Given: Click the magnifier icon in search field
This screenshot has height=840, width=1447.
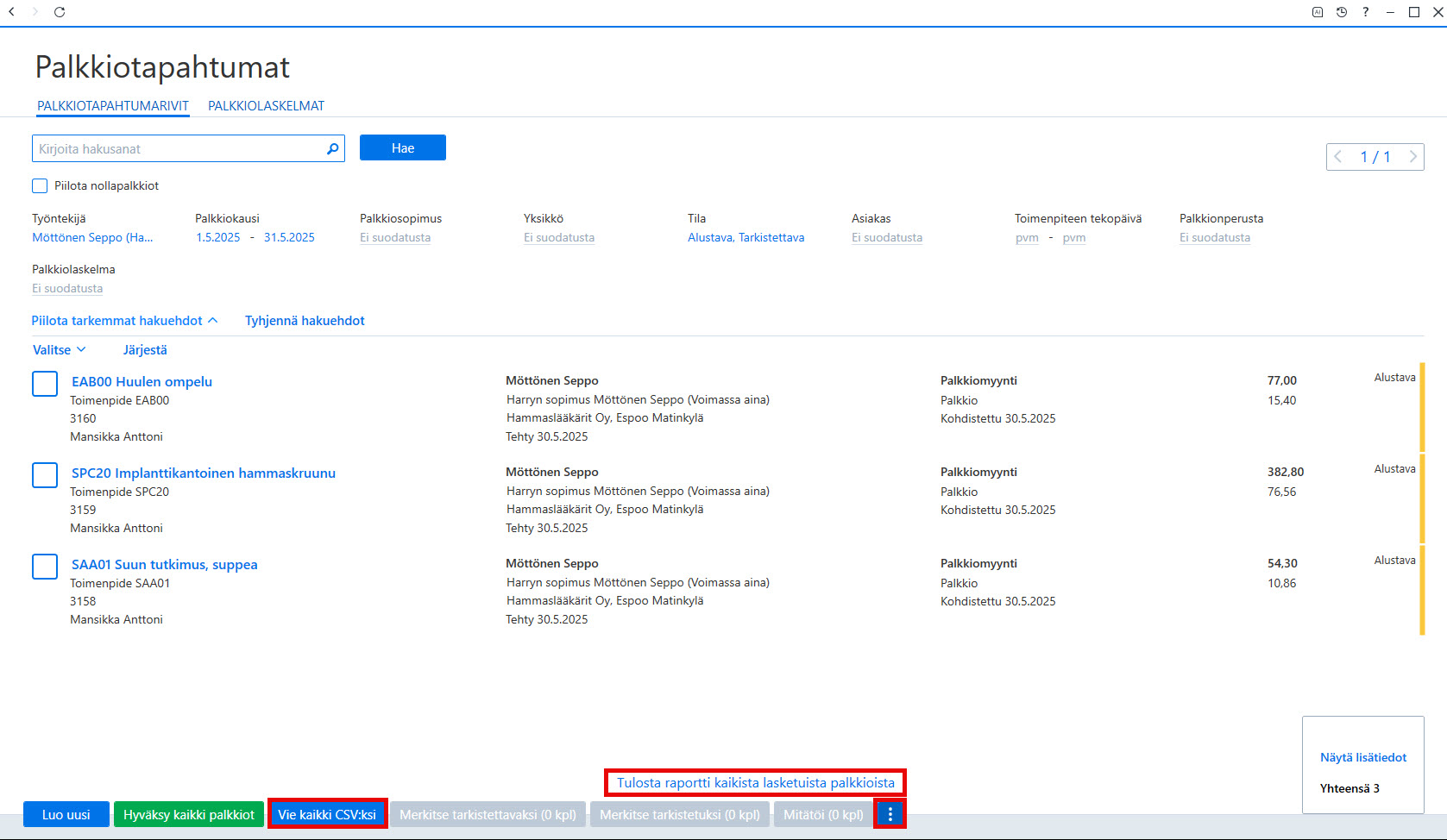Looking at the screenshot, I should [x=332, y=149].
